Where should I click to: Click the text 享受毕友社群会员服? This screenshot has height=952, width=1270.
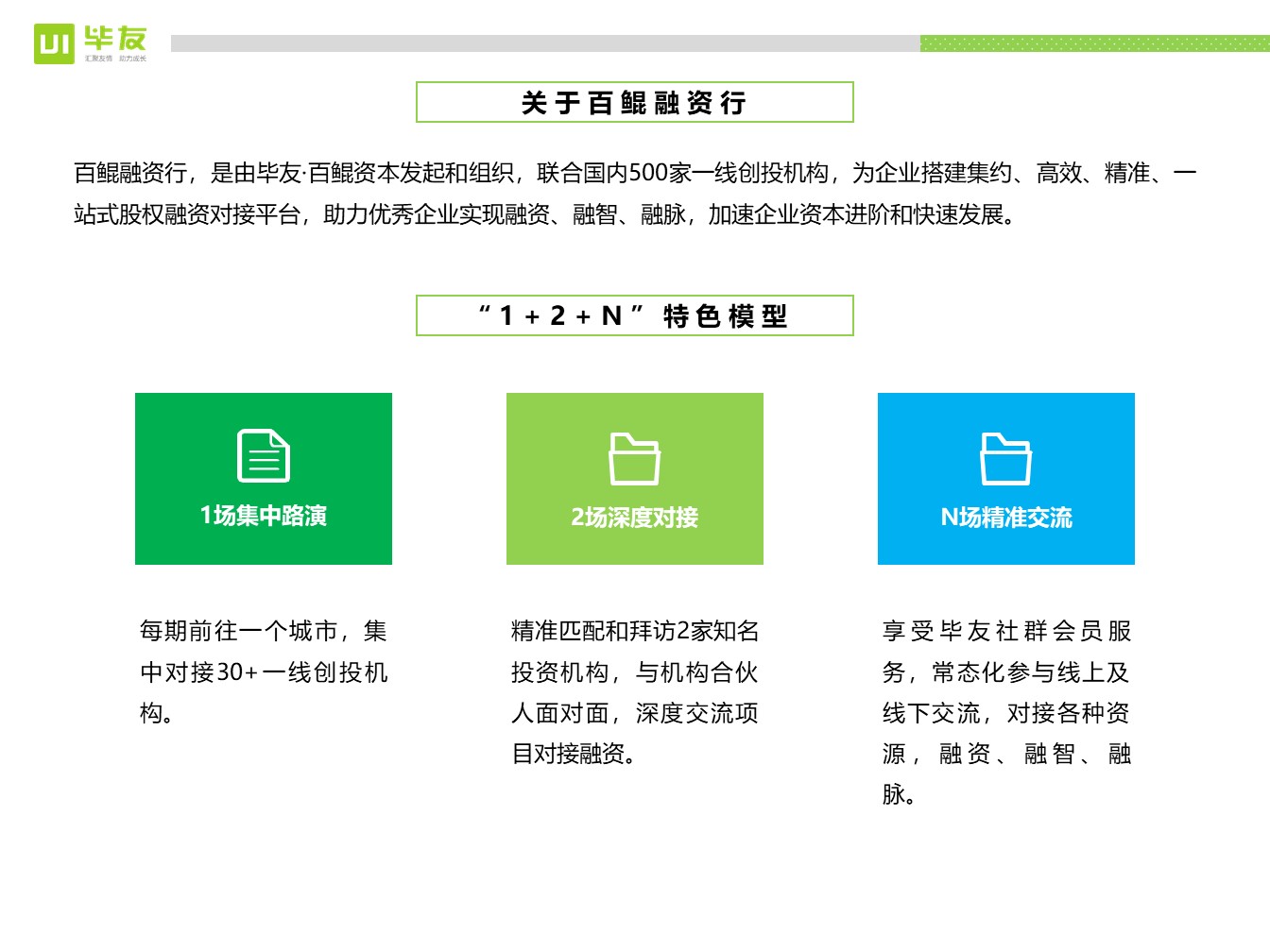[x=1006, y=631]
